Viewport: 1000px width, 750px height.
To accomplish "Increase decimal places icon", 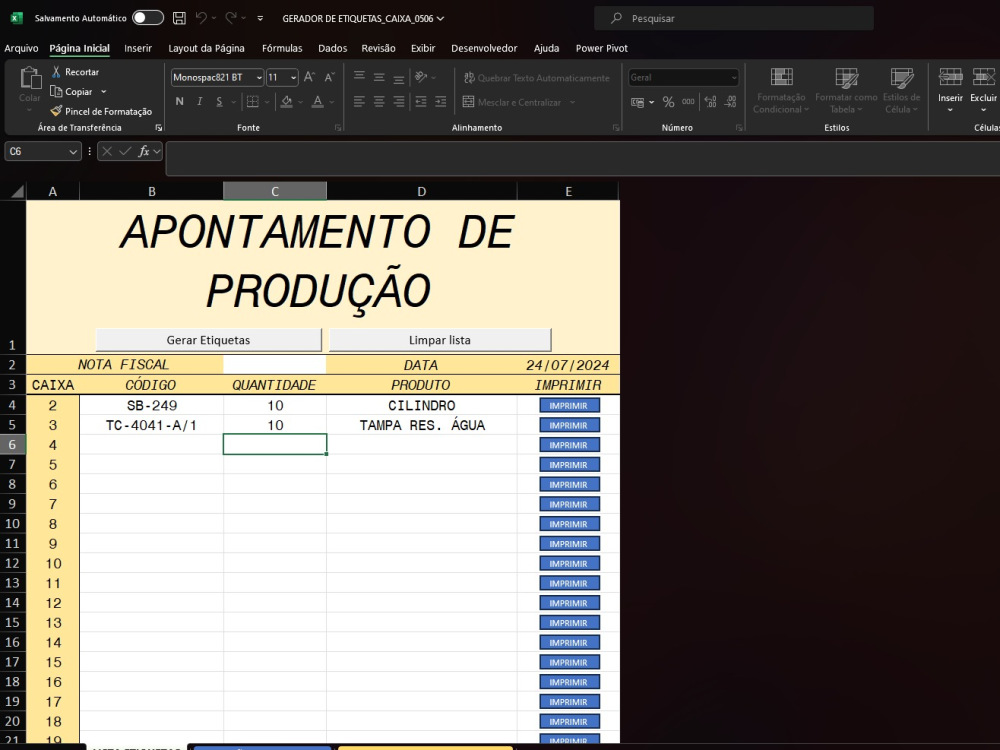I will (710, 101).
